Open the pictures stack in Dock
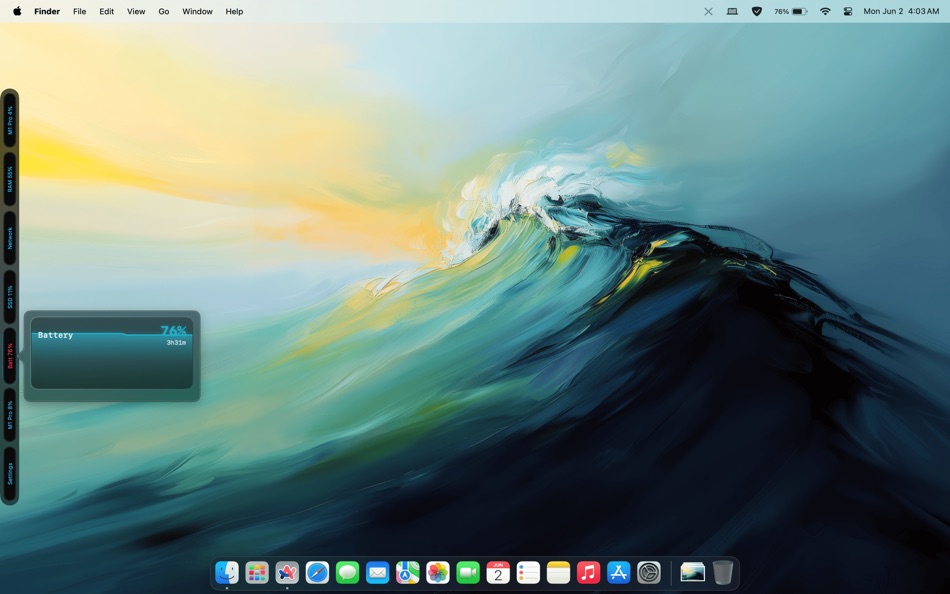The height and width of the screenshot is (594, 950). 693,572
